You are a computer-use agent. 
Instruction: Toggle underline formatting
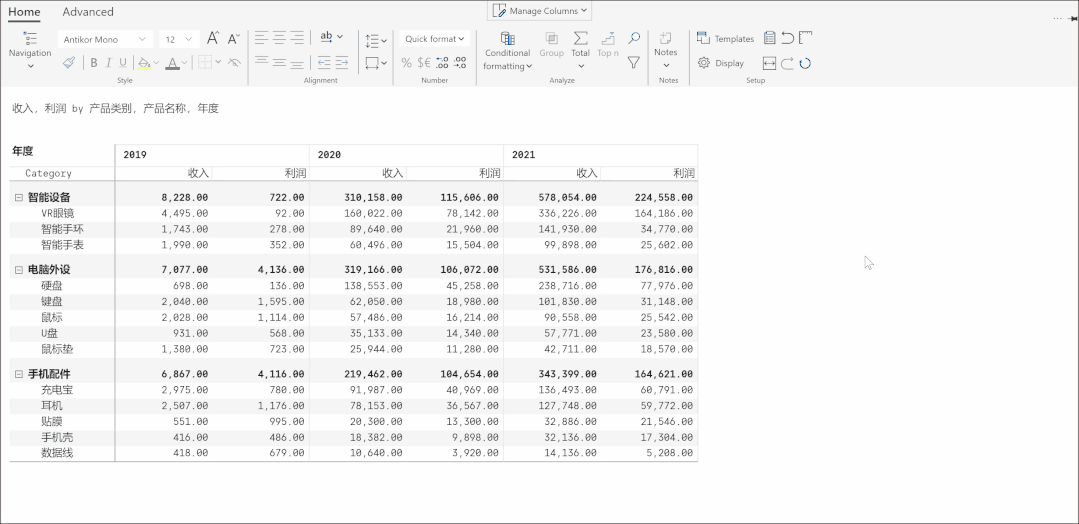tap(122, 63)
